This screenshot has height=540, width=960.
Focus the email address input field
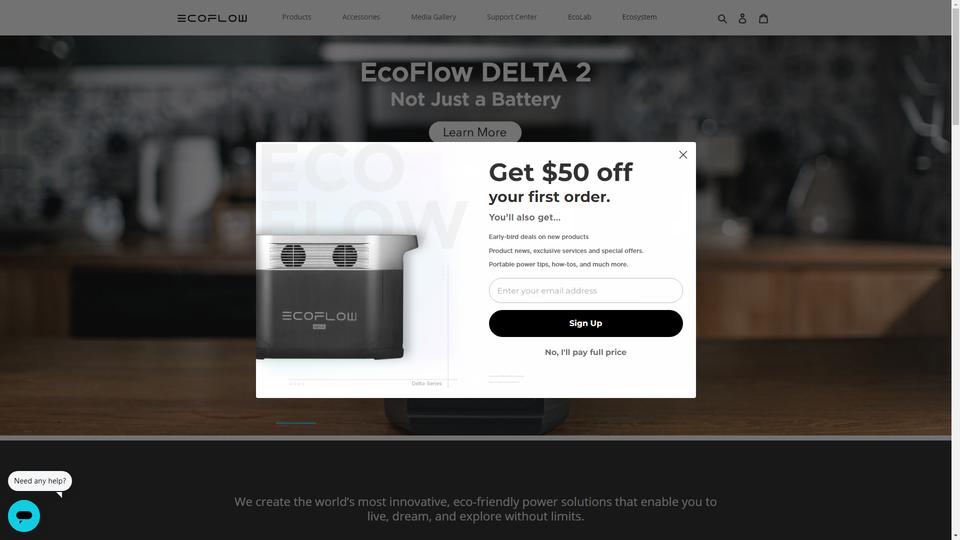[585, 290]
